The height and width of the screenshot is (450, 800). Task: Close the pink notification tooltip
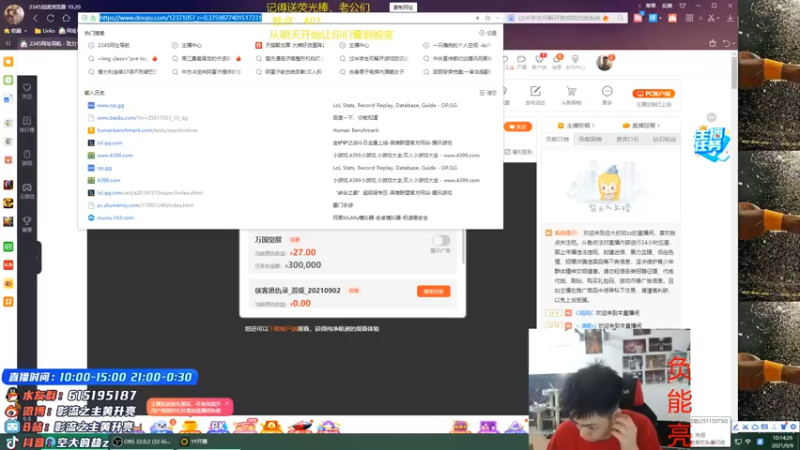pyautogui.click(x=227, y=404)
